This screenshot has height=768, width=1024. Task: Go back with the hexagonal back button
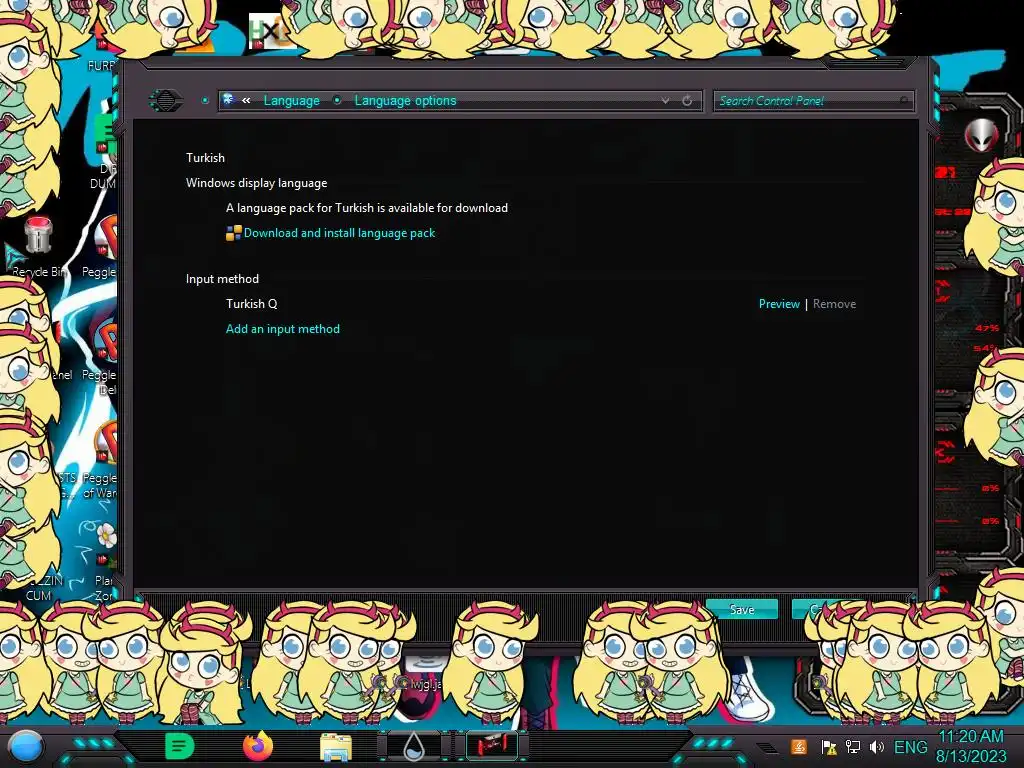(166, 101)
